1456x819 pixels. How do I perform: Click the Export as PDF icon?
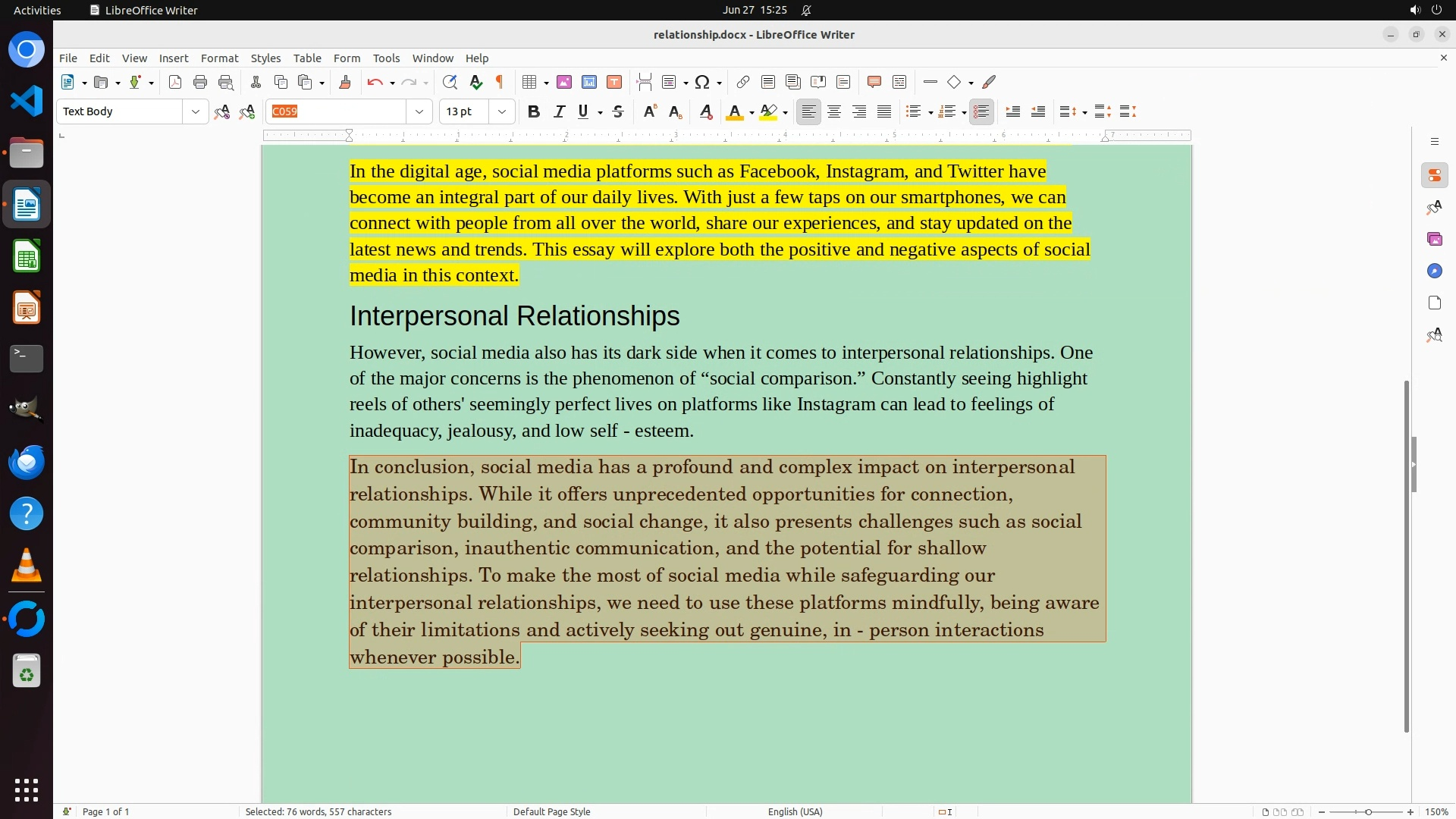(175, 82)
